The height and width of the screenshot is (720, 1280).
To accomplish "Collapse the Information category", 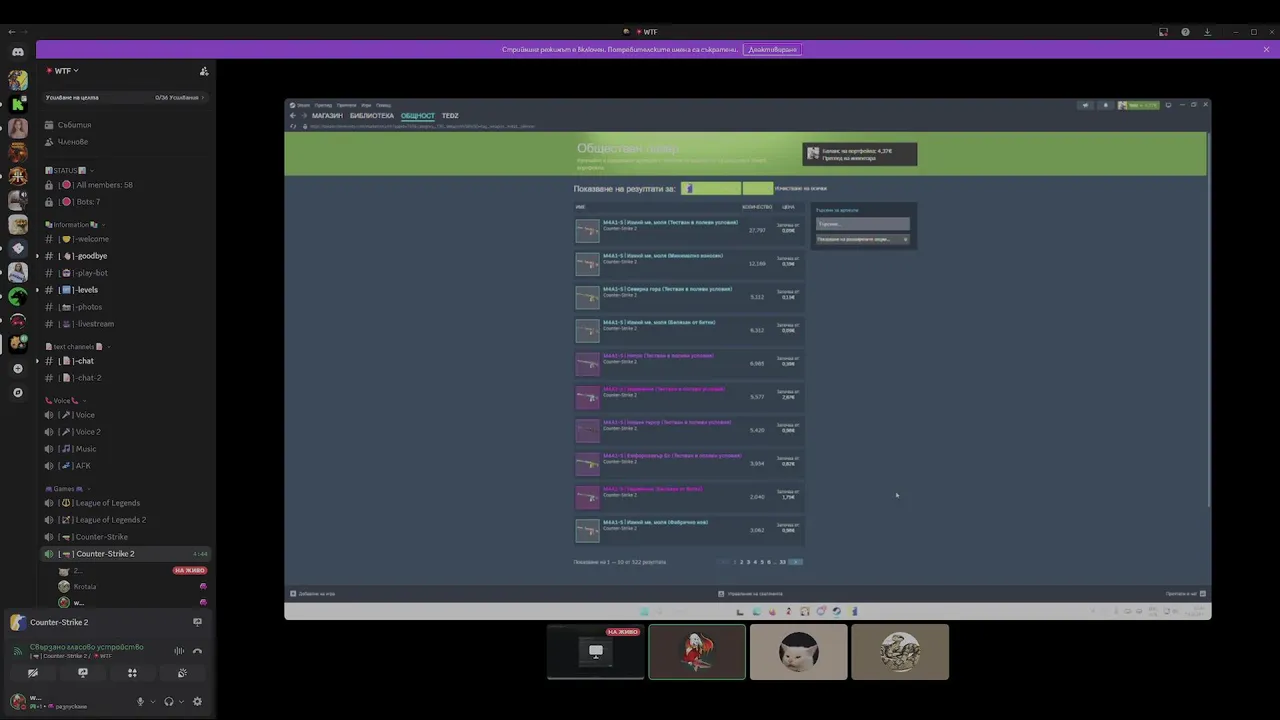I will 75,225.
